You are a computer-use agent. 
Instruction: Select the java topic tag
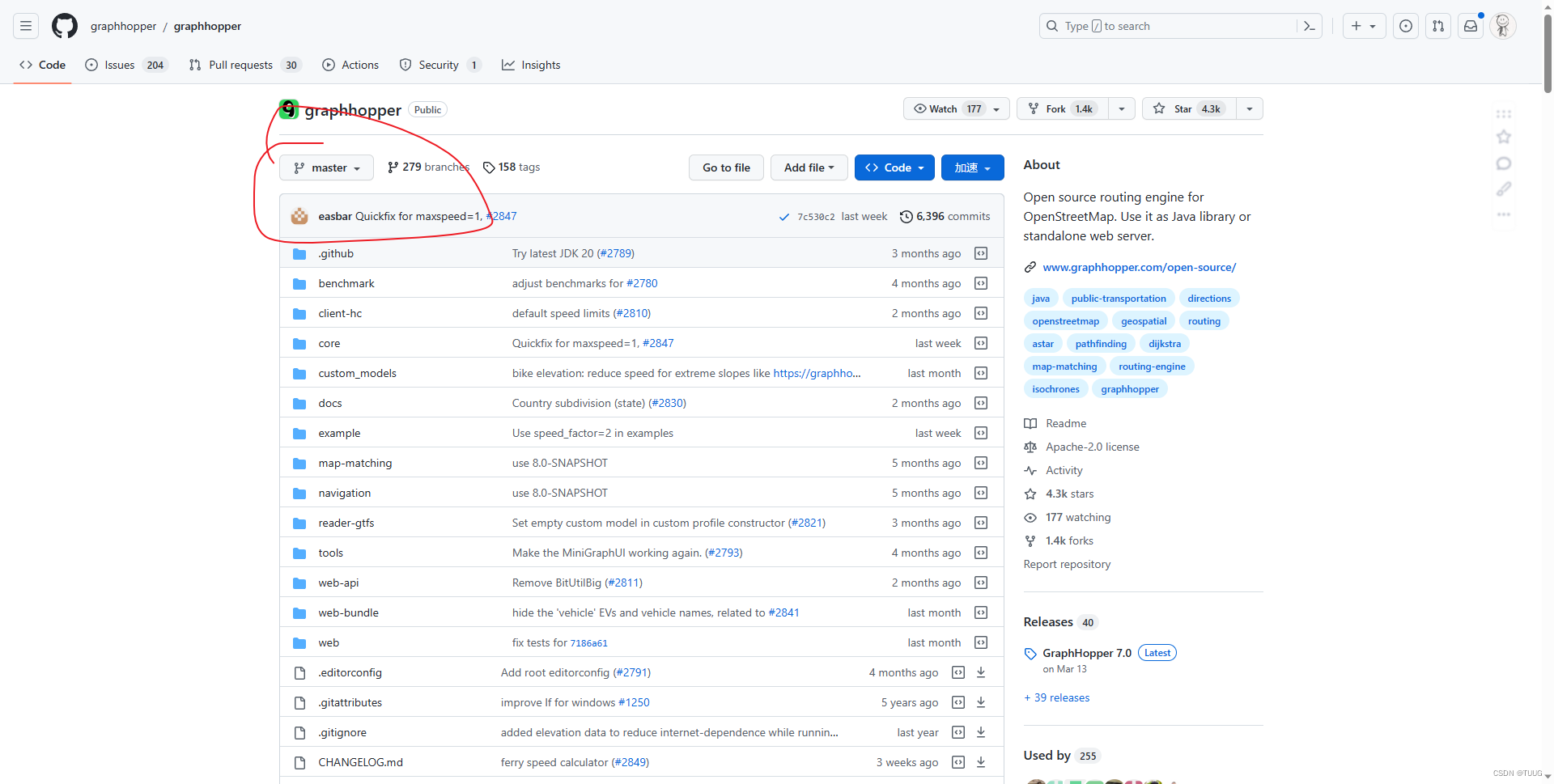point(1041,299)
